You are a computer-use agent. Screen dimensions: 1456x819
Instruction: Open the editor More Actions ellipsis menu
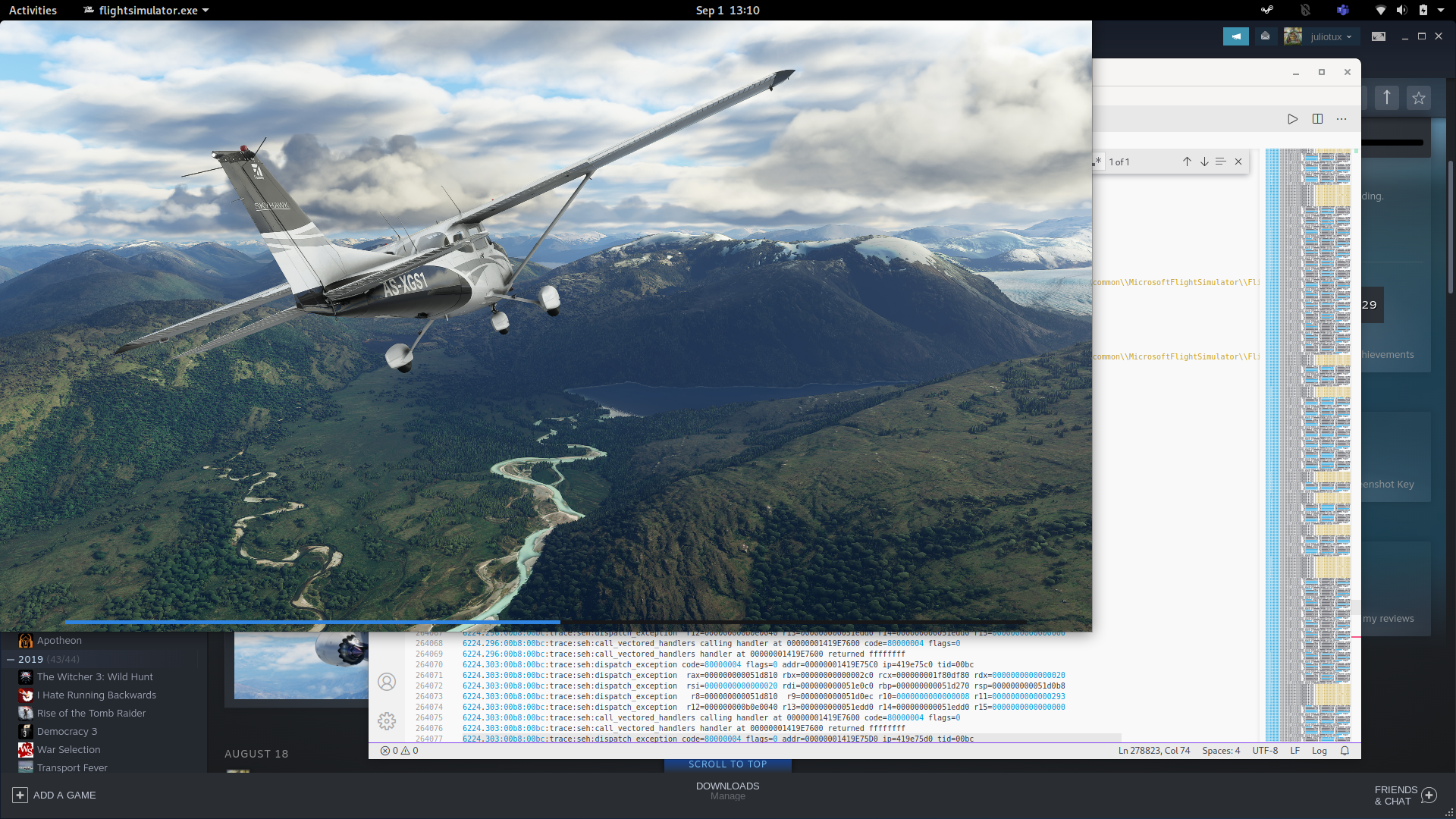click(1341, 119)
